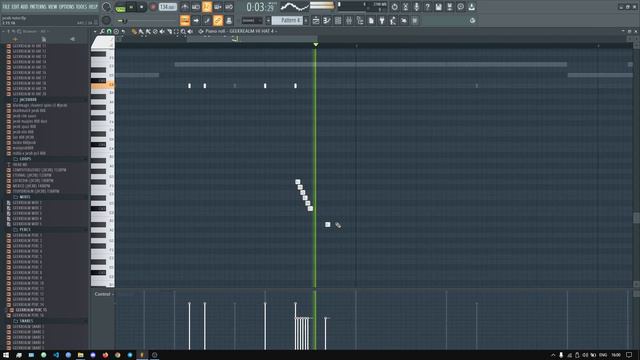This screenshot has width=640, height=360.
Task: Open File Explorer from the taskbar
Action: pyautogui.click(x=80, y=355)
